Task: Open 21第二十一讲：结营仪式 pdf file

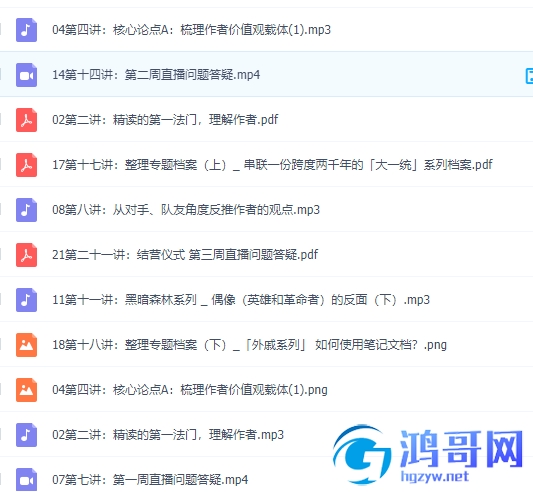Action: pyautogui.click(x=185, y=255)
